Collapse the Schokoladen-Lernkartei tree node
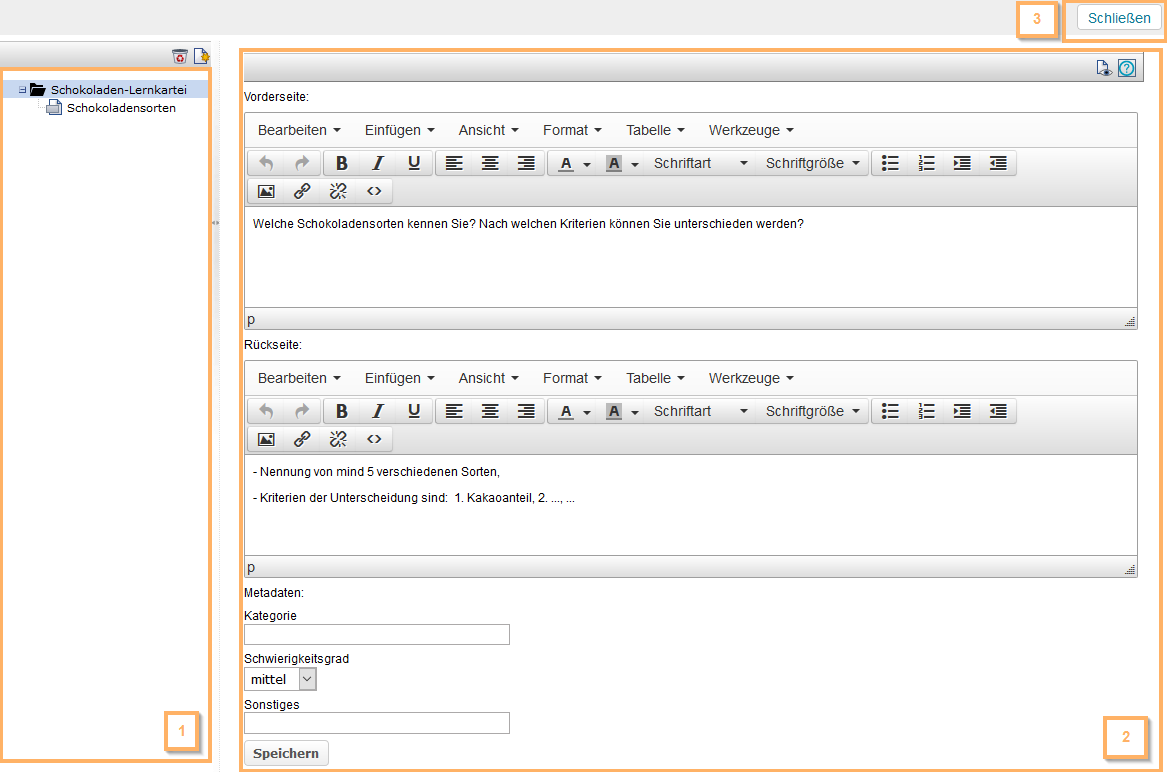The width and height of the screenshot is (1167, 772). click(x=22, y=90)
